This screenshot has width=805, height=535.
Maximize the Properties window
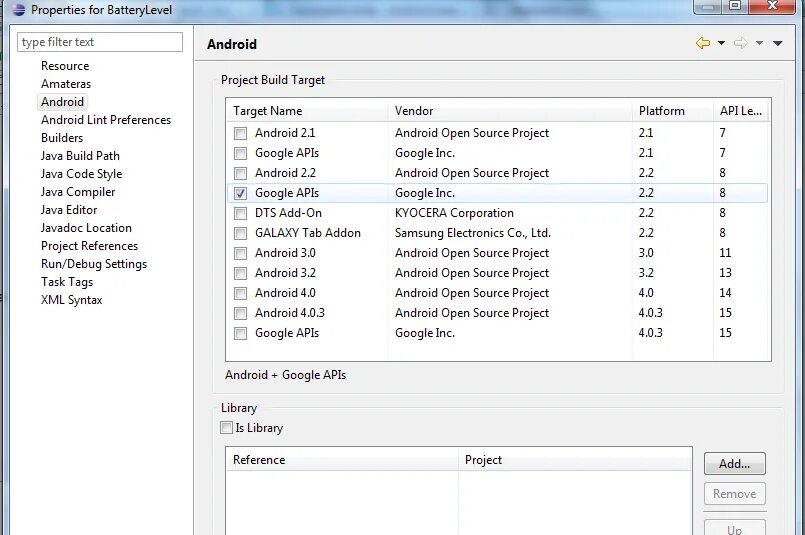[x=735, y=6]
